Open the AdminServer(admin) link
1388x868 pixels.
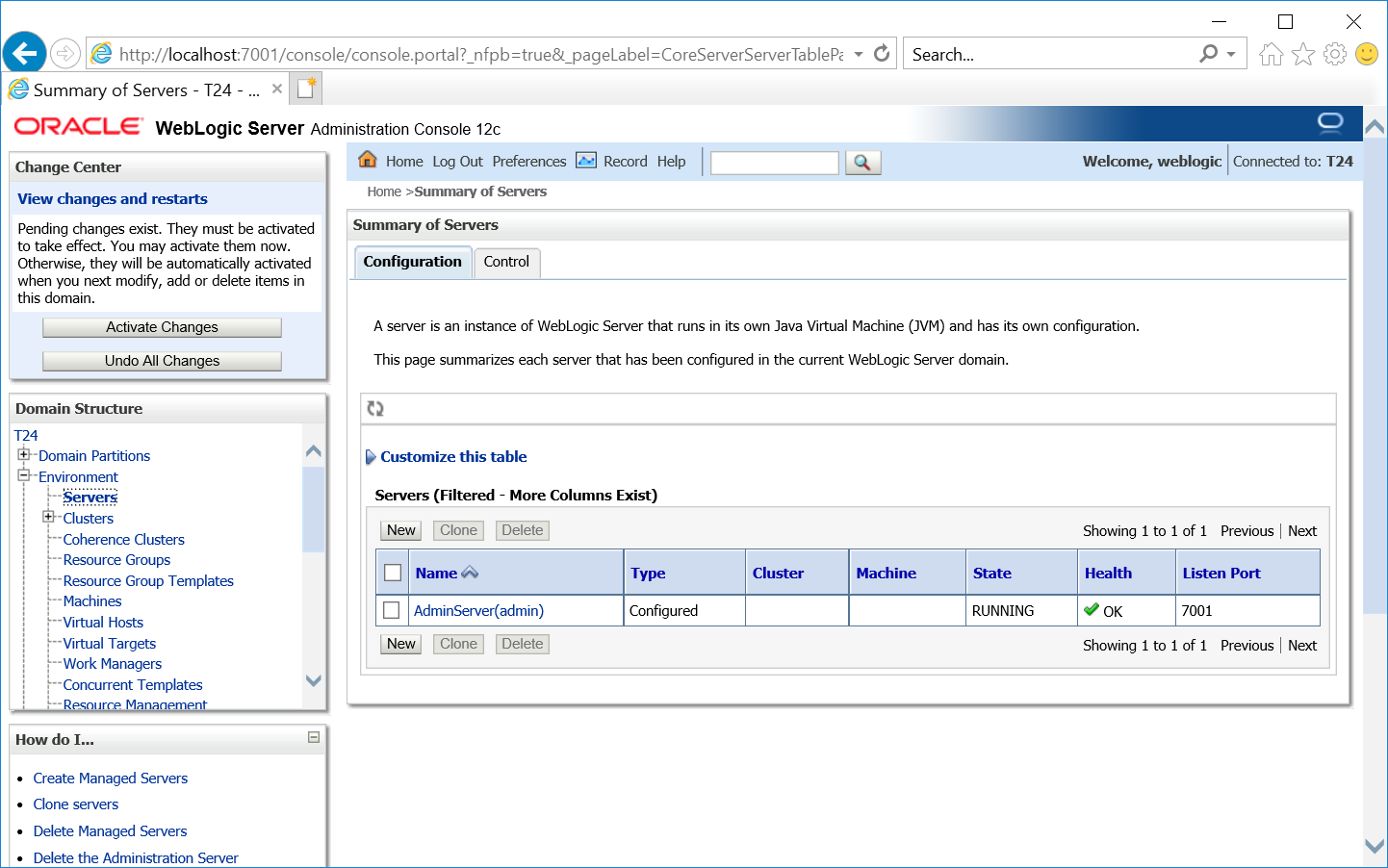tap(478, 611)
